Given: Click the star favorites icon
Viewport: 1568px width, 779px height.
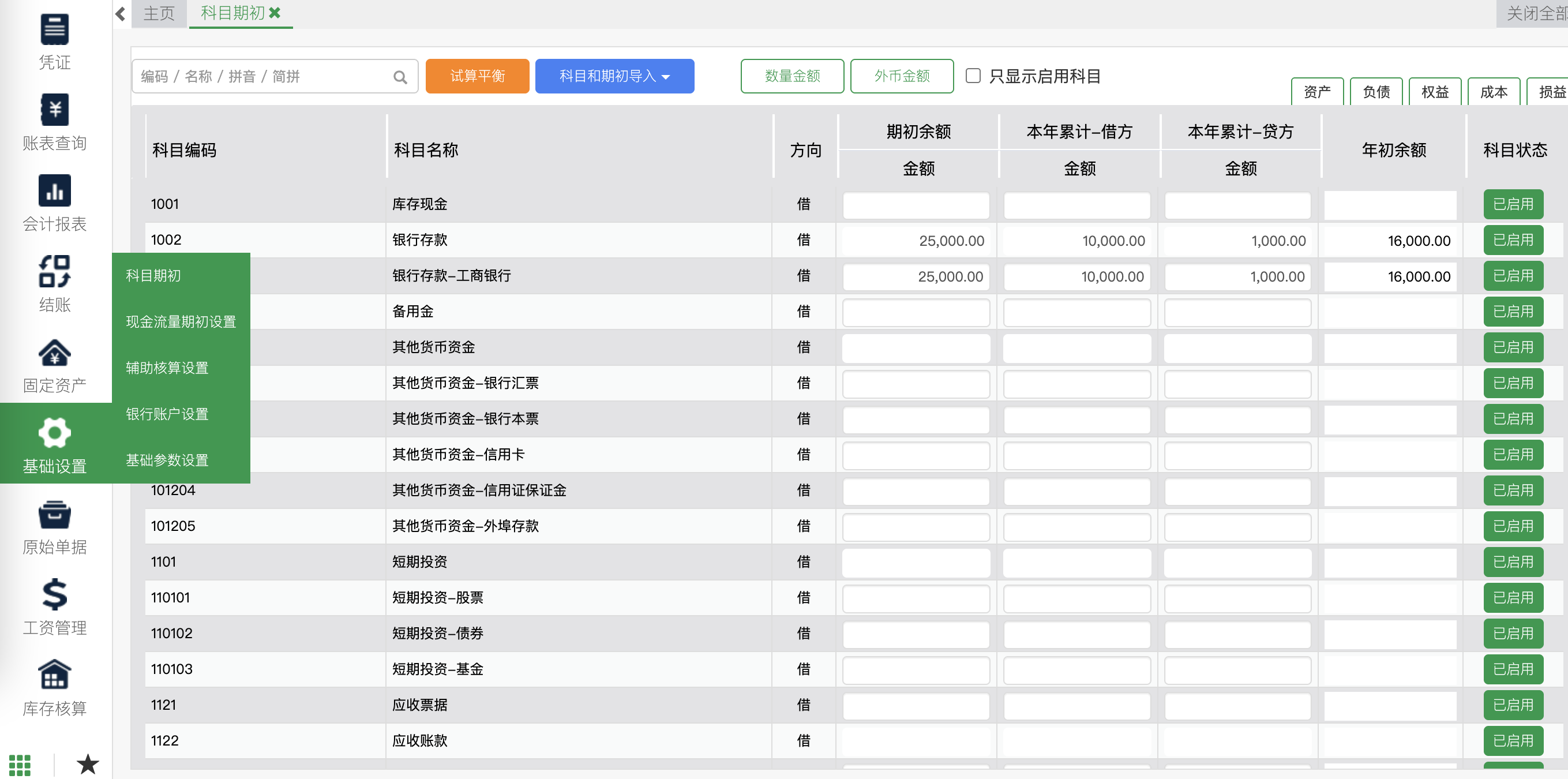Looking at the screenshot, I should coord(88,765).
